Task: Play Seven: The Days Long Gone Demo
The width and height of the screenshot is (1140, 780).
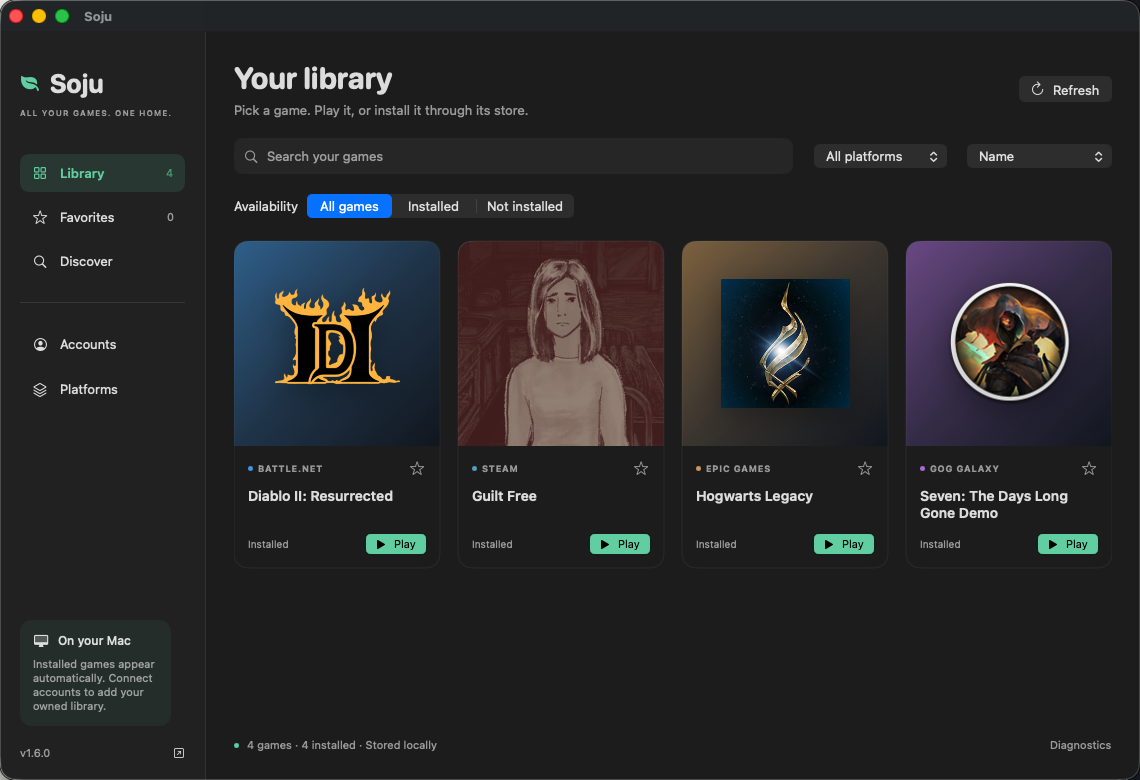Action: [1067, 544]
